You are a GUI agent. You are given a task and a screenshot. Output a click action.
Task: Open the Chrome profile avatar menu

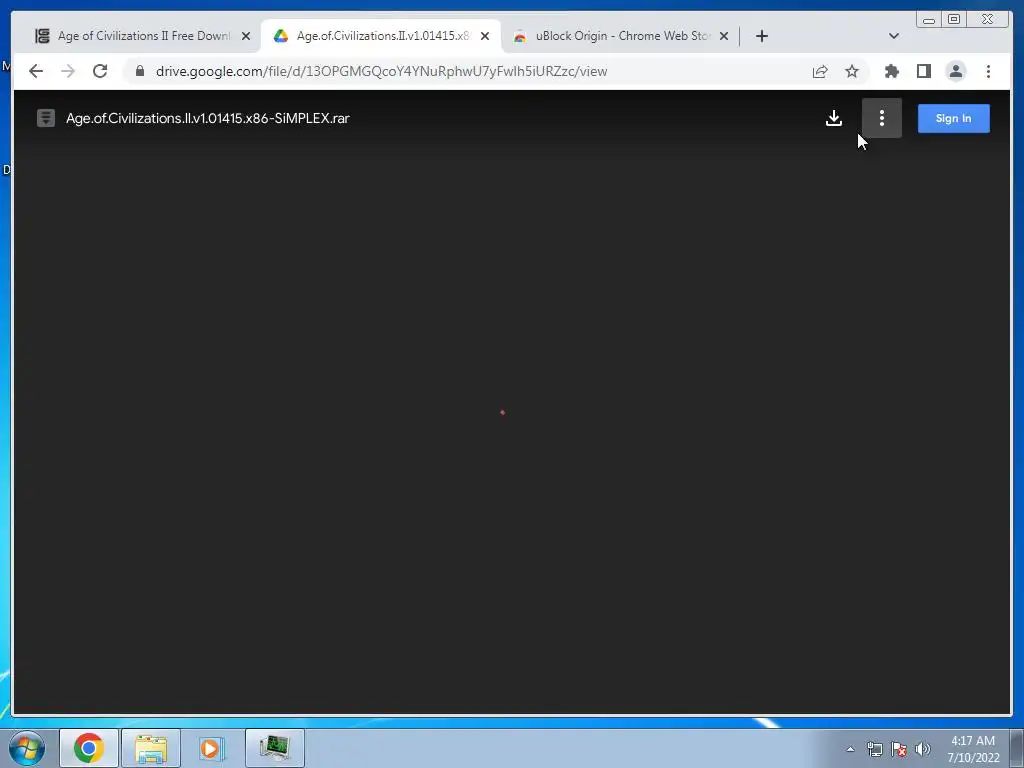pyautogui.click(x=955, y=71)
